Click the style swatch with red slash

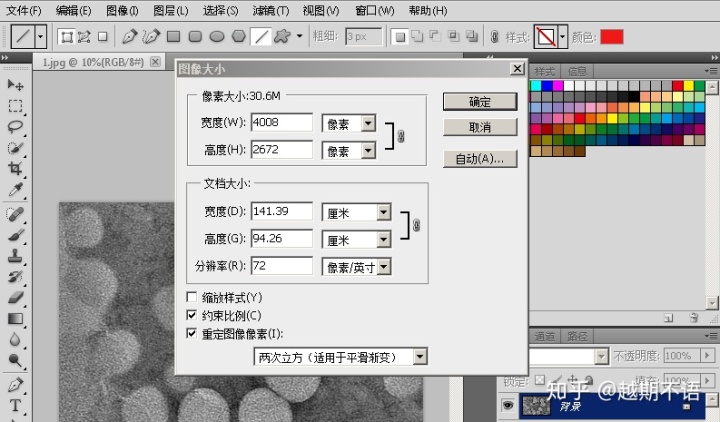[546, 37]
